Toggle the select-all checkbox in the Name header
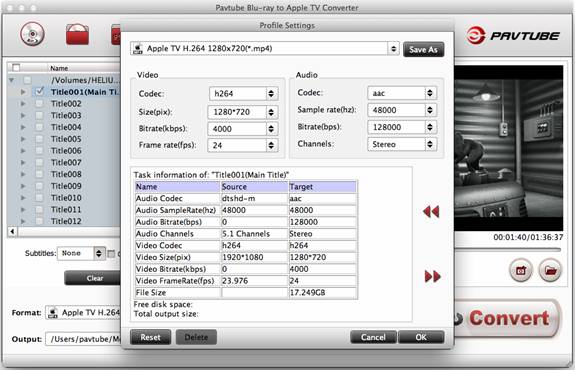 tap(16, 67)
